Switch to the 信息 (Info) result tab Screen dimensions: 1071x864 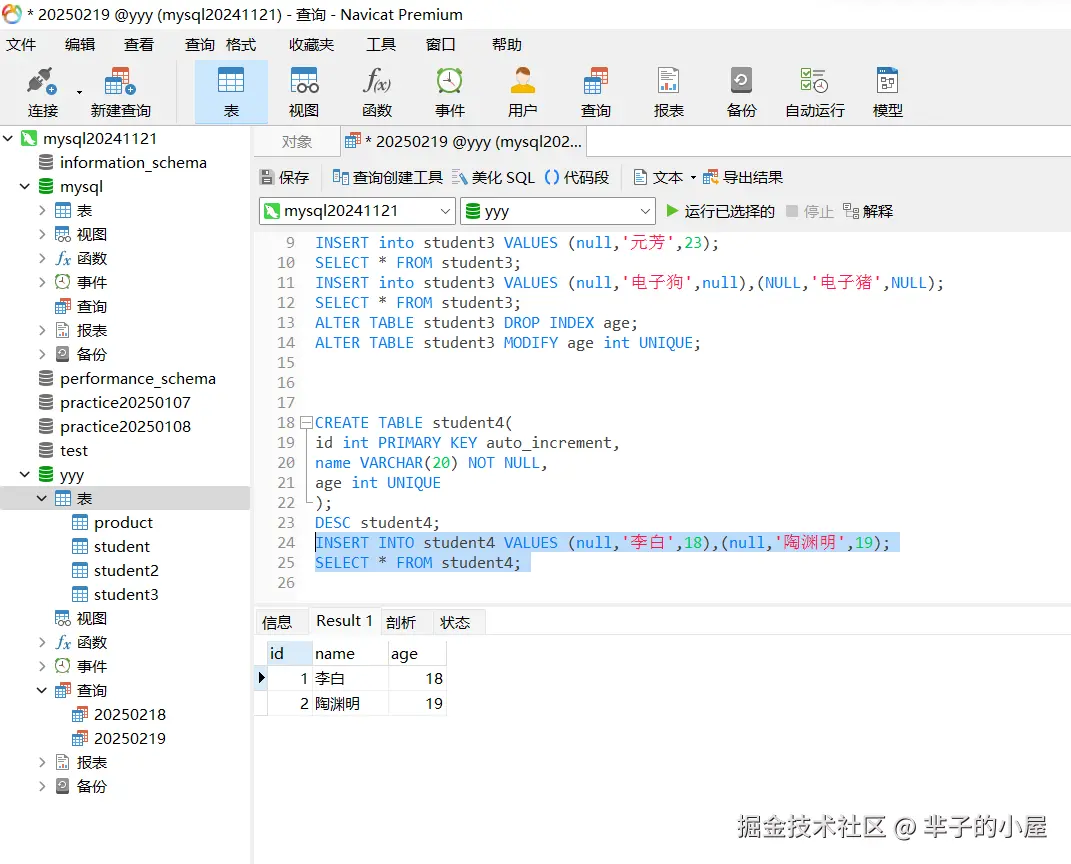[277, 622]
